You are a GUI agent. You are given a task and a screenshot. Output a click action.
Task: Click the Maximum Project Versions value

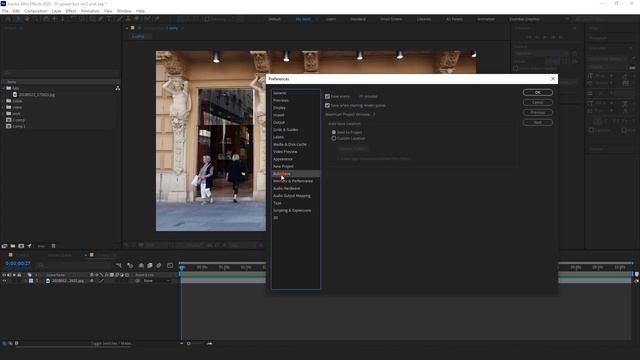[374, 114]
